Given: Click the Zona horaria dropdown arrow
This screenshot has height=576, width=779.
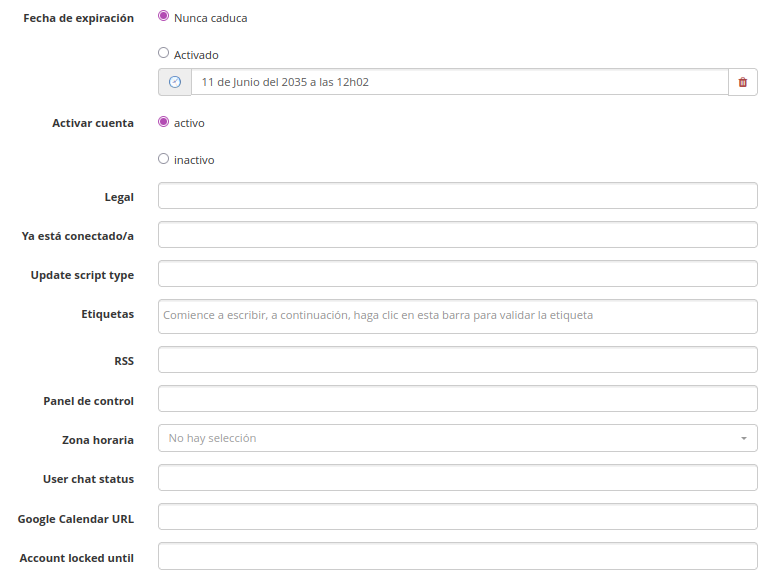Looking at the screenshot, I should click(x=743, y=439).
